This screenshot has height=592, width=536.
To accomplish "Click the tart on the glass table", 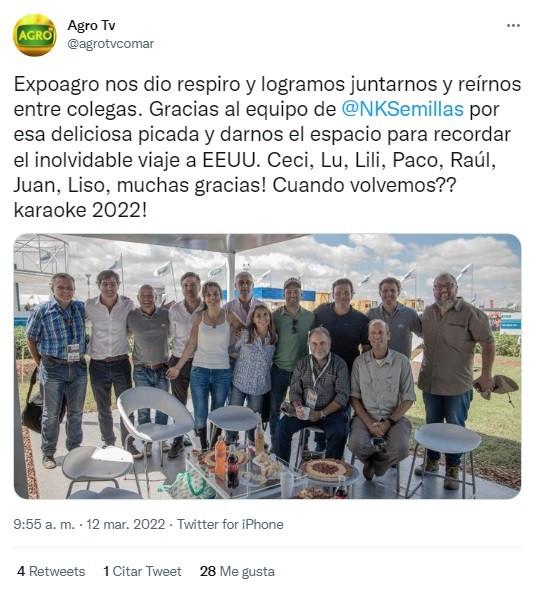I will (x=327, y=469).
